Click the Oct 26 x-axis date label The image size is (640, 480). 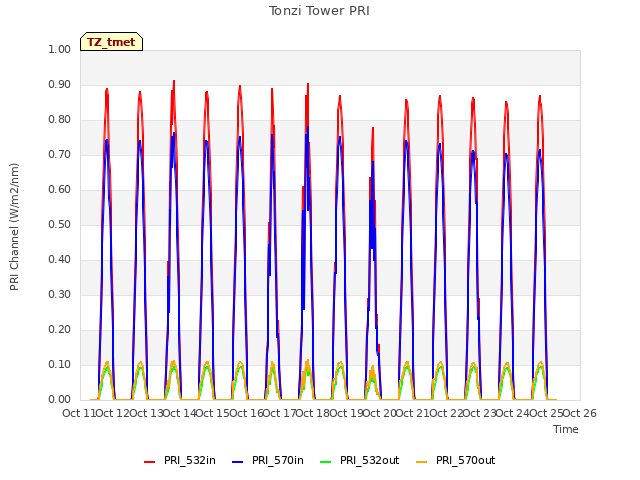[x=580, y=413]
